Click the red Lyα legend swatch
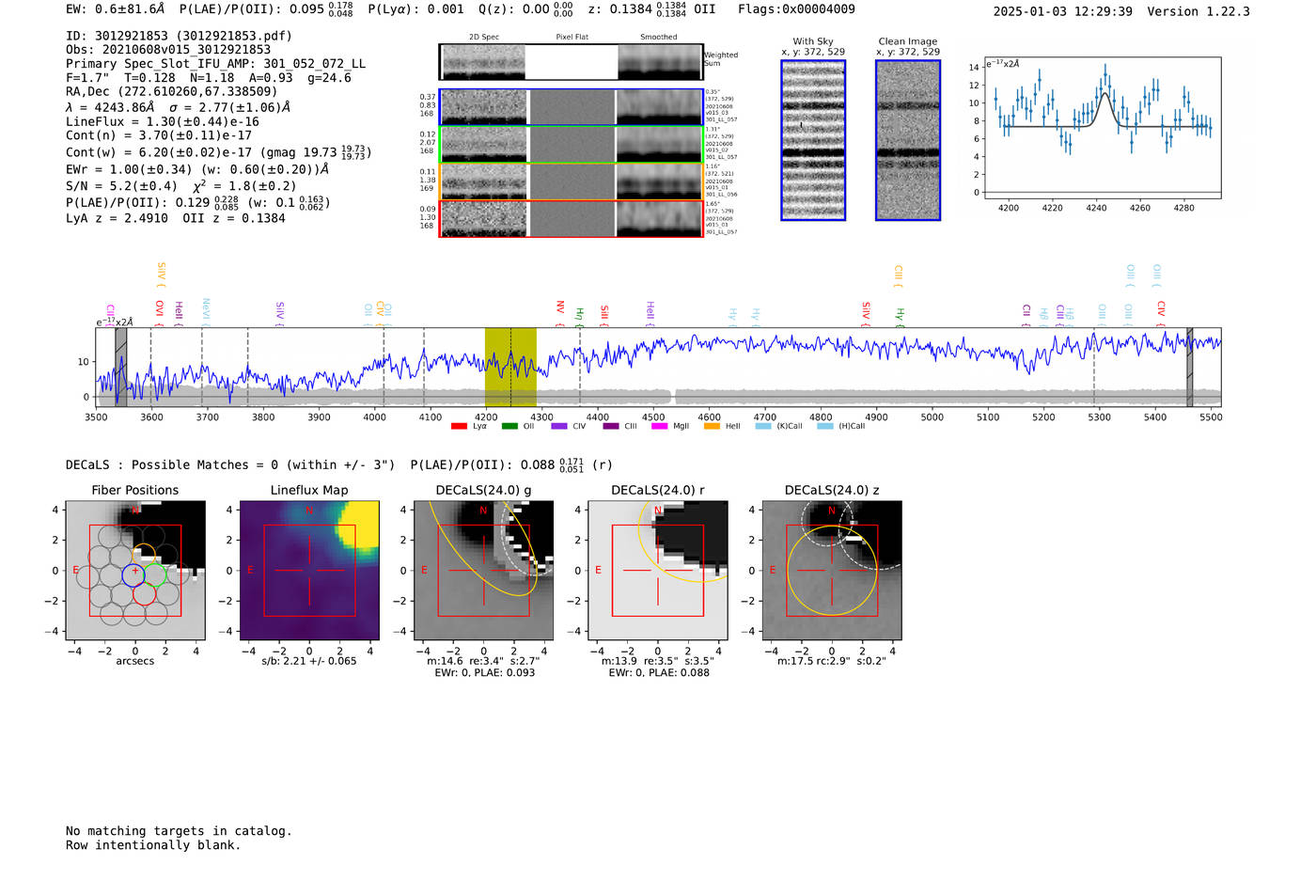 (459, 427)
